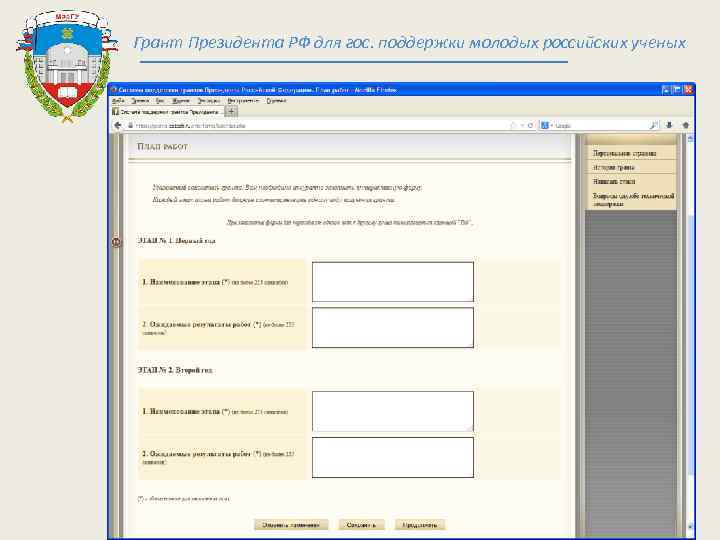Click the home icon in Firefox toolbar
Screen dimensions: 720x540
click(x=686, y=125)
